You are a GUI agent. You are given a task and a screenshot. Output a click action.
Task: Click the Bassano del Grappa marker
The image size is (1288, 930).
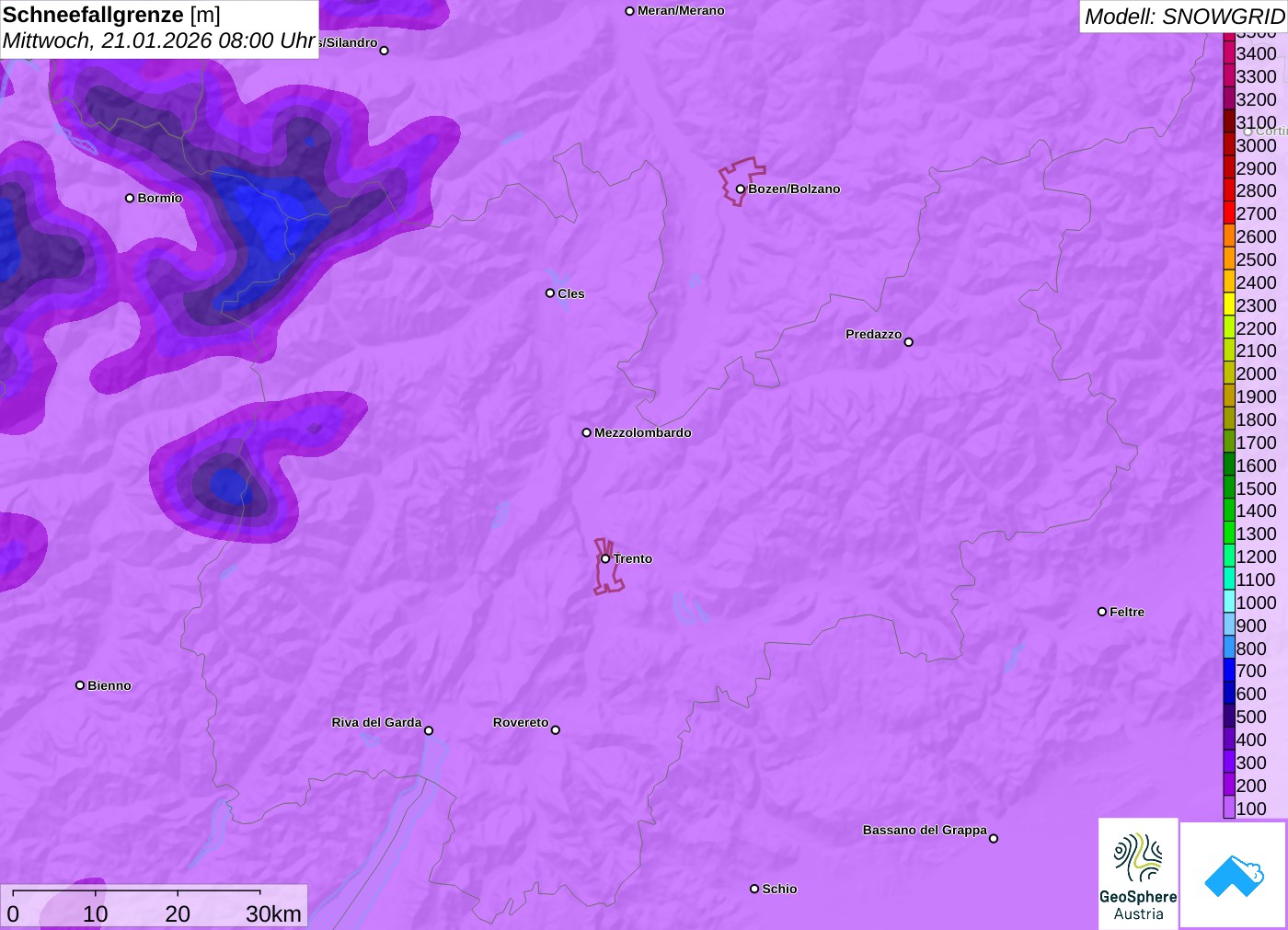pos(994,838)
